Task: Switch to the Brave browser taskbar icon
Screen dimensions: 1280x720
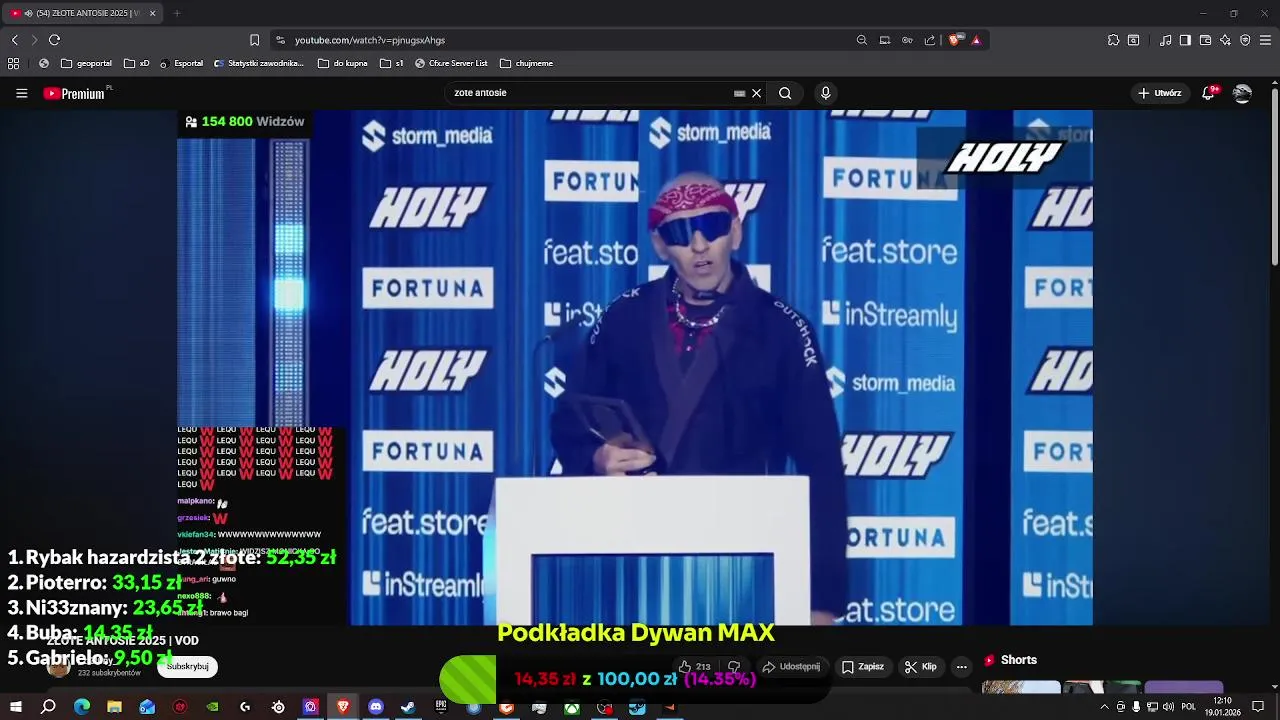Action: tap(343, 707)
